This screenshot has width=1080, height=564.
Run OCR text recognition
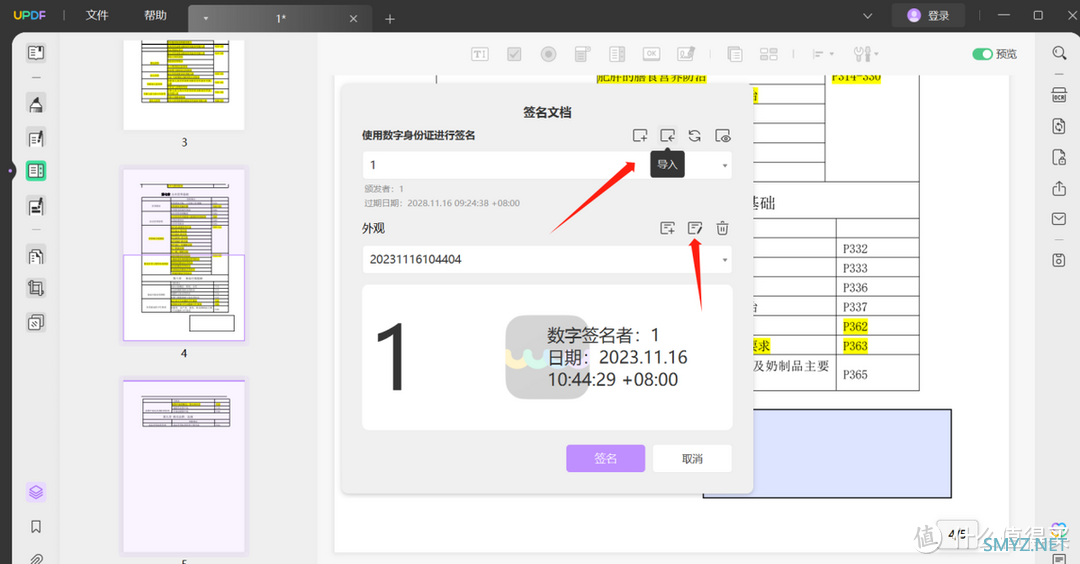[1059, 95]
